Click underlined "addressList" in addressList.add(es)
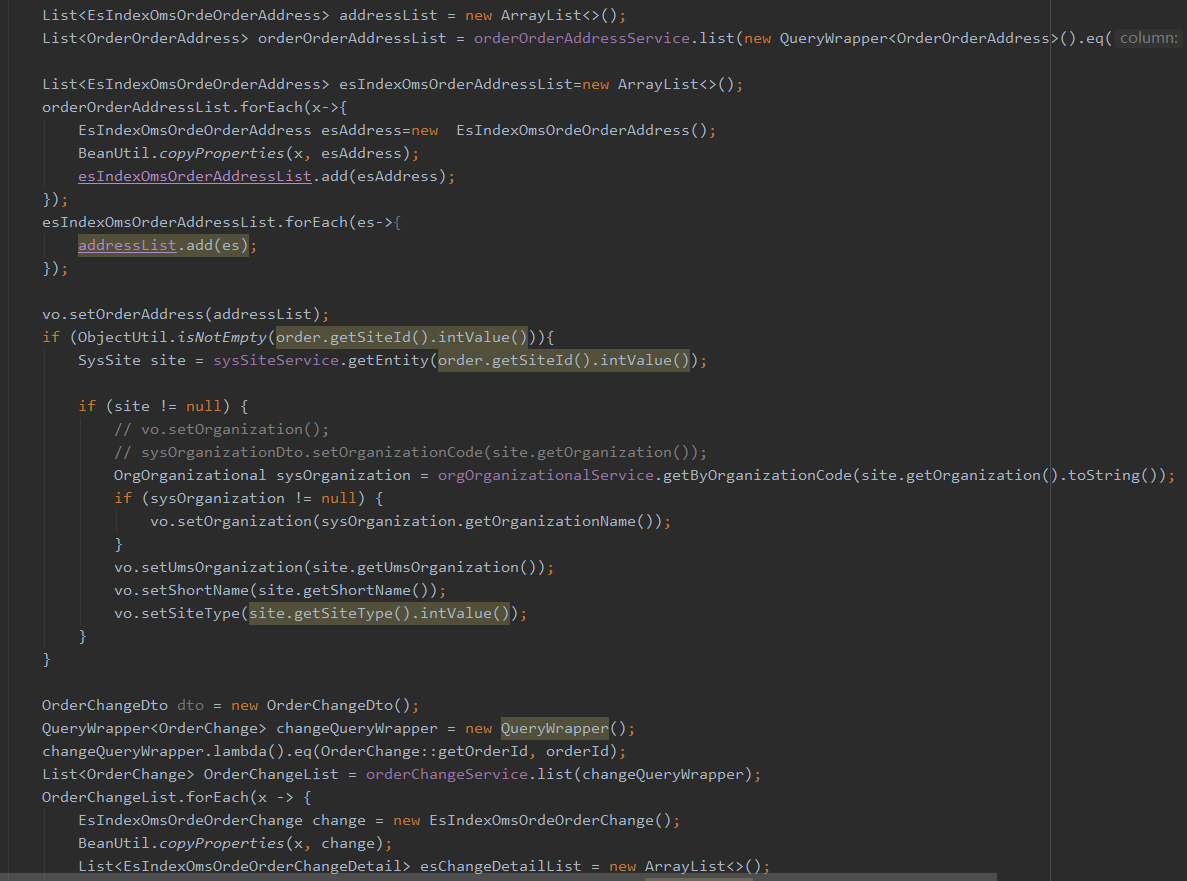Image resolution: width=1187 pixels, height=881 pixels. click(x=127, y=245)
